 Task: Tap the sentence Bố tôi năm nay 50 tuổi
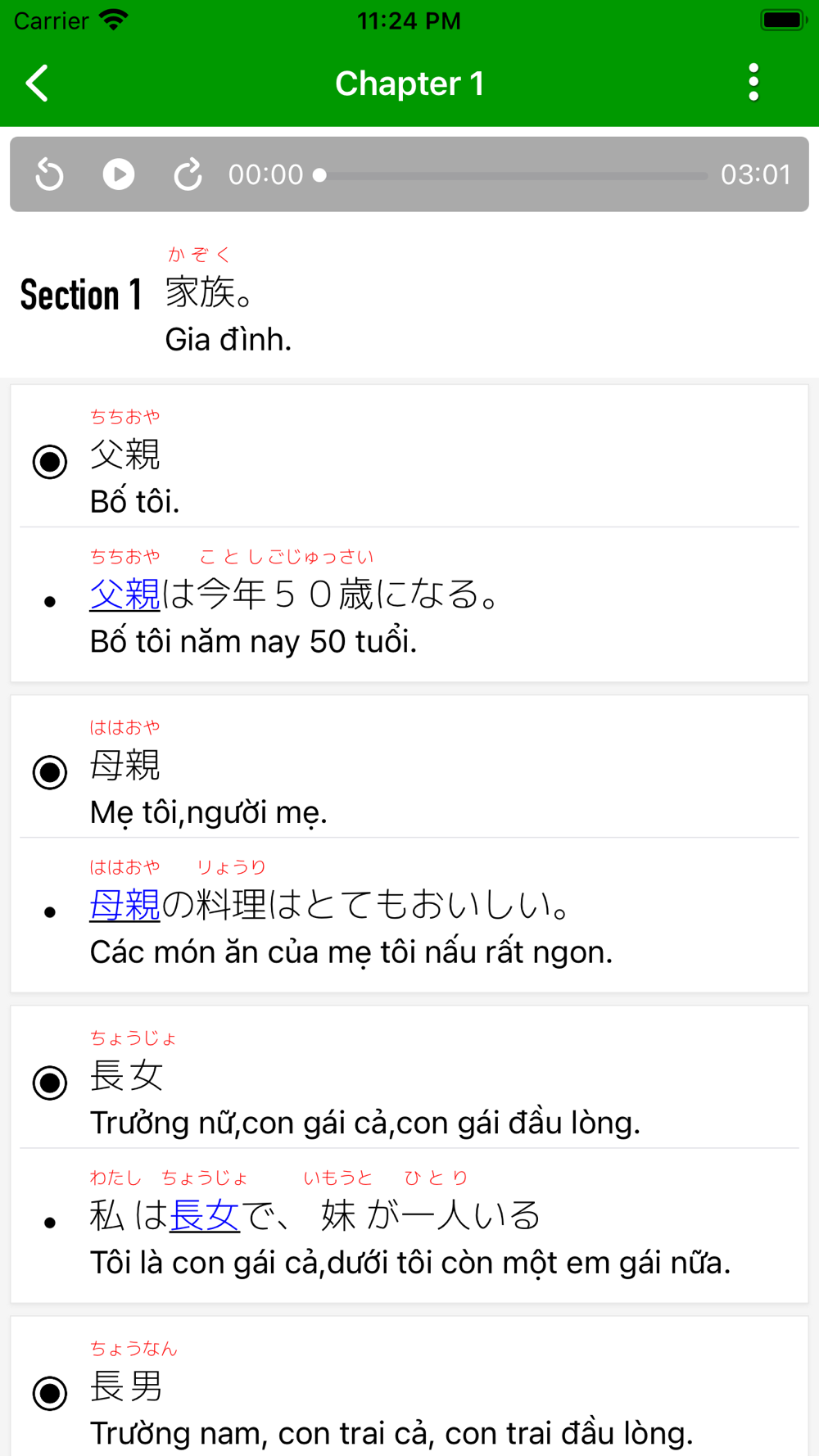[x=254, y=641]
